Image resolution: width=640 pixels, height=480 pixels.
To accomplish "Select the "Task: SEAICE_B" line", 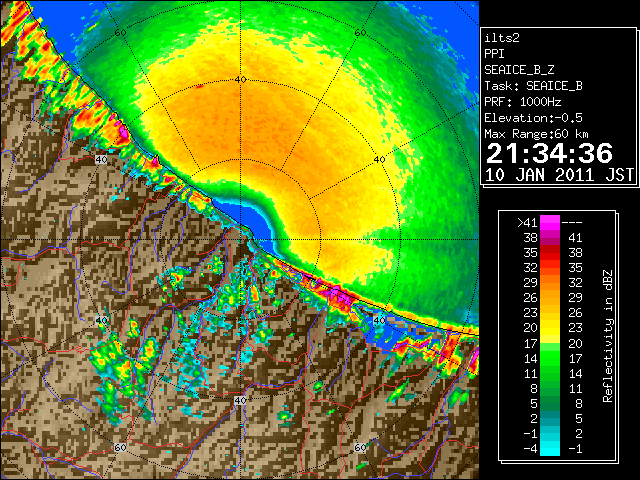I will (x=533, y=86).
